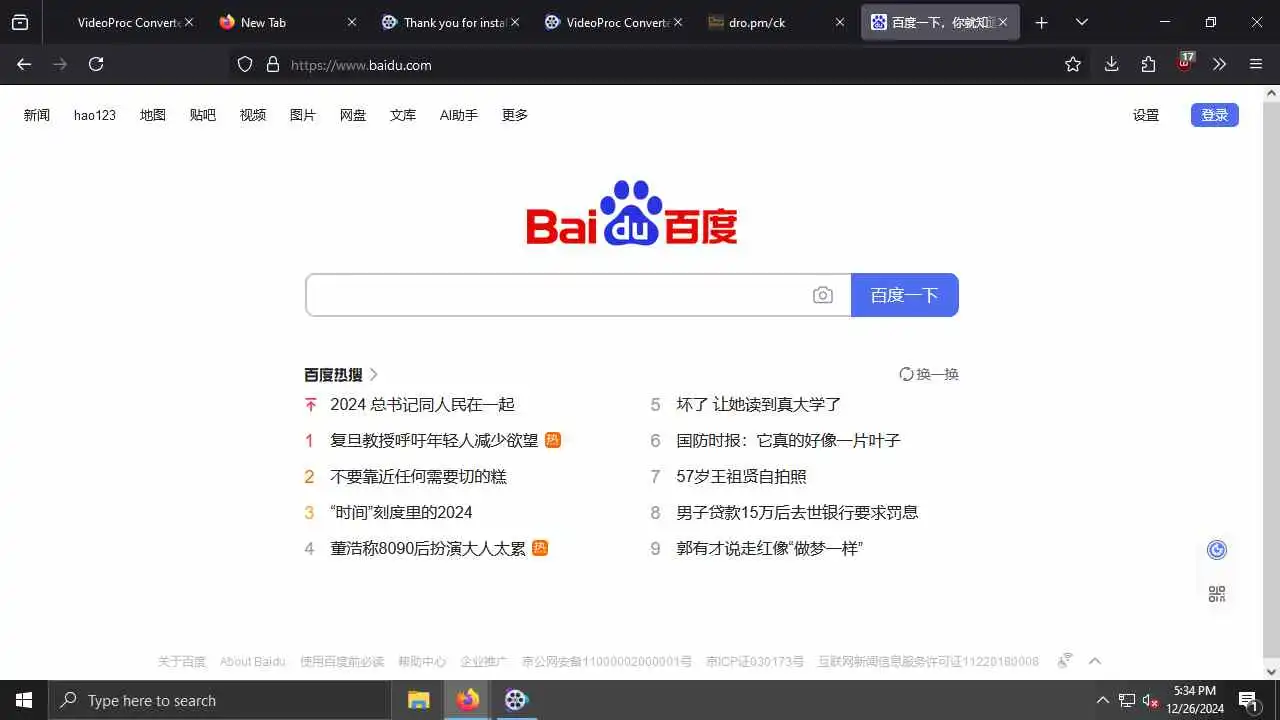Open hot search 57岁王祖贤自拍照
Image resolution: width=1280 pixels, height=720 pixels.
[x=741, y=476]
